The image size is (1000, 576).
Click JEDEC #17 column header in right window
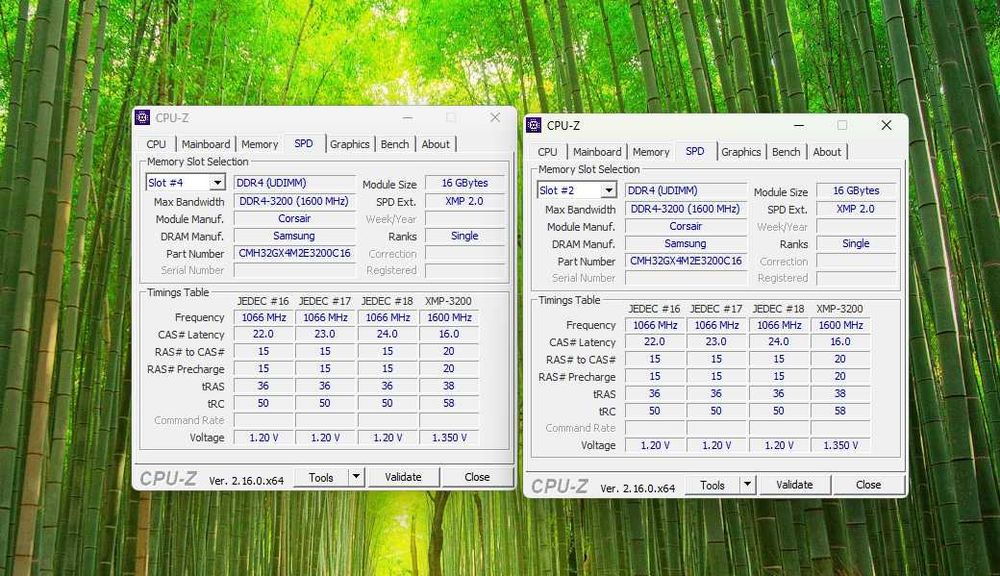(716, 308)
